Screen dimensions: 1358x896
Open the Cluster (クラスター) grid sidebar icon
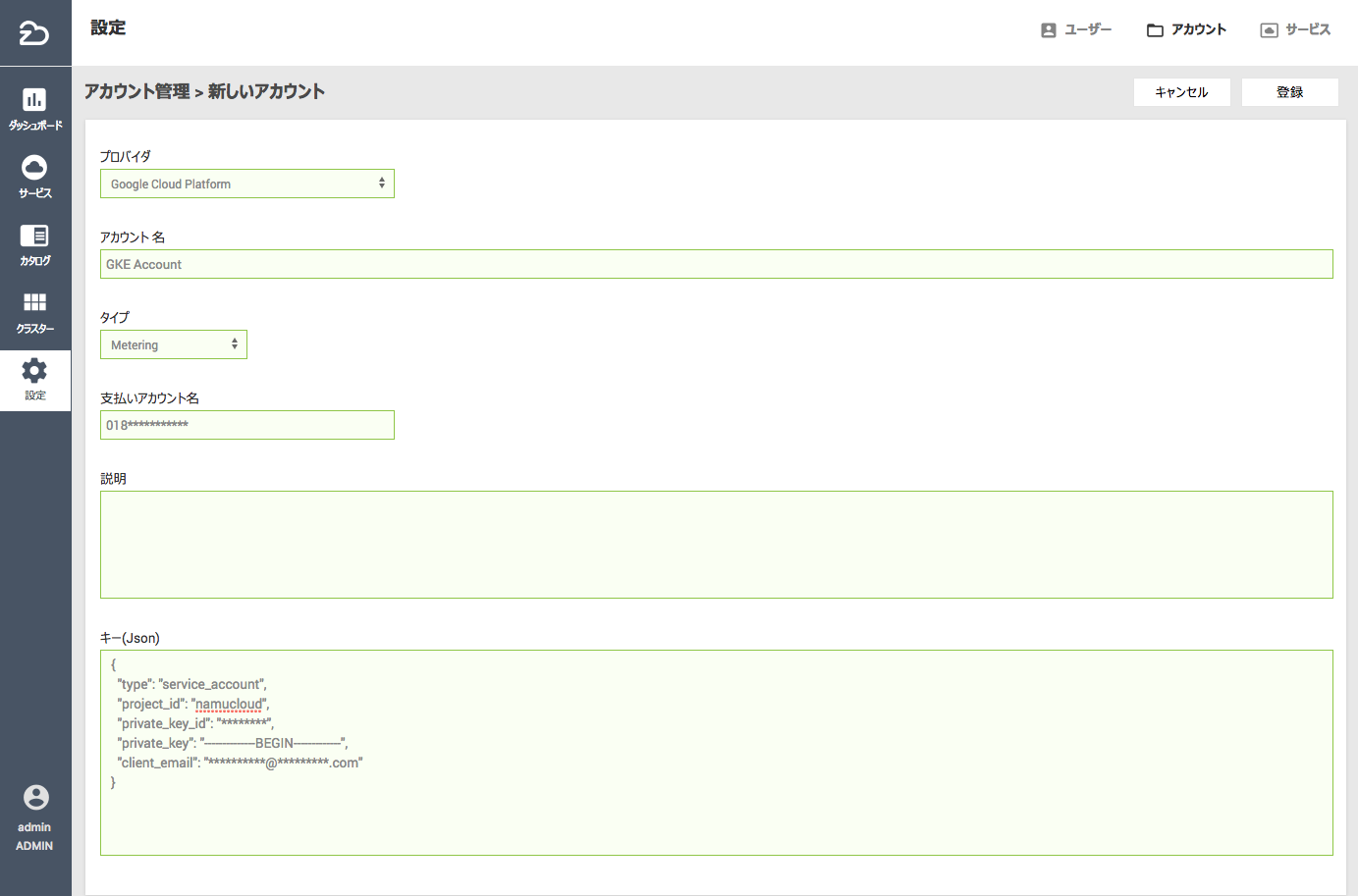coord(34,302)
